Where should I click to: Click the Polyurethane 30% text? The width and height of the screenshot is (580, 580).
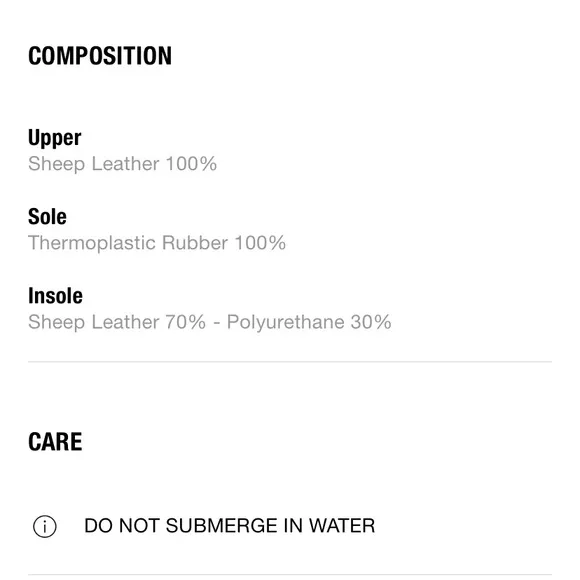point(309,322)
